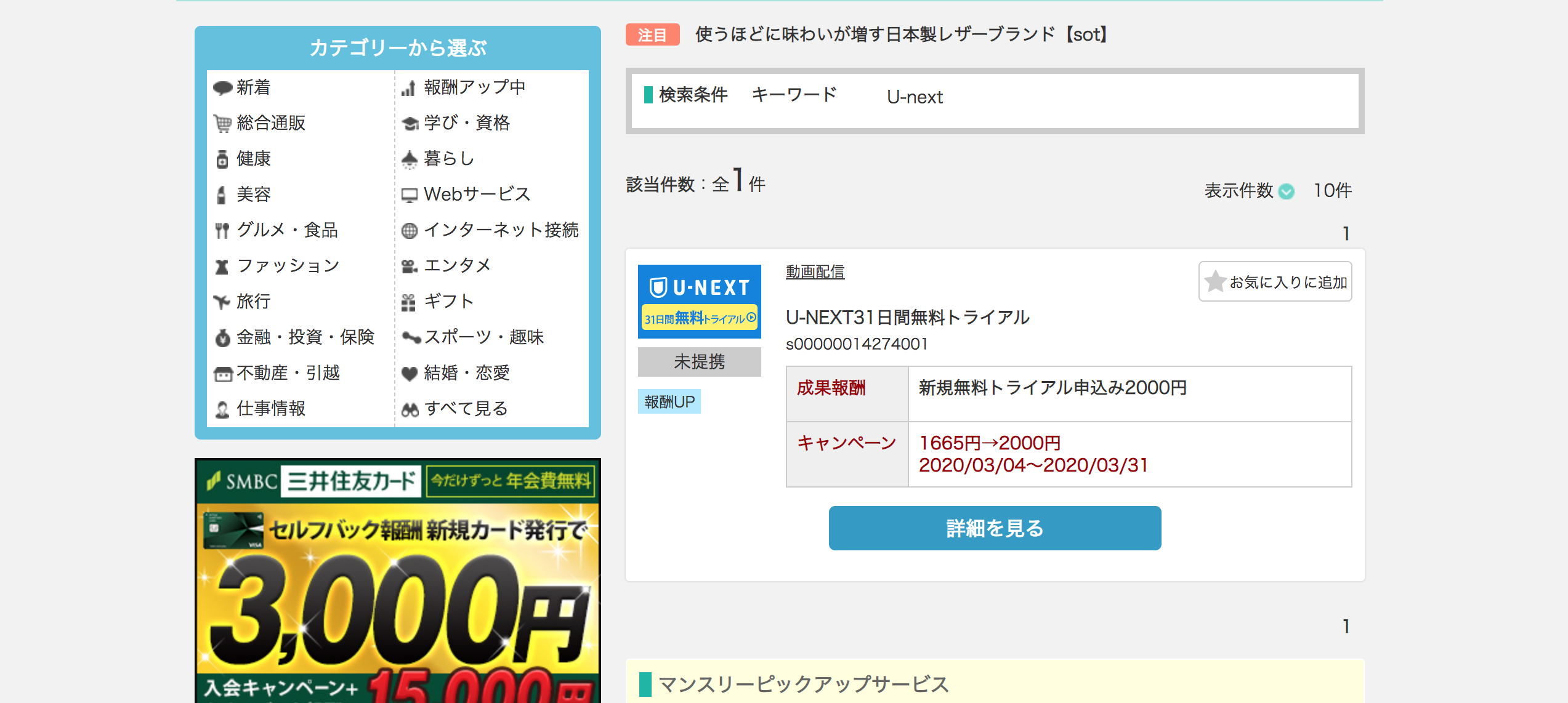The image size is (1568, 703).
Task: Go to インターネット接続 category
Action: (501, 230)
